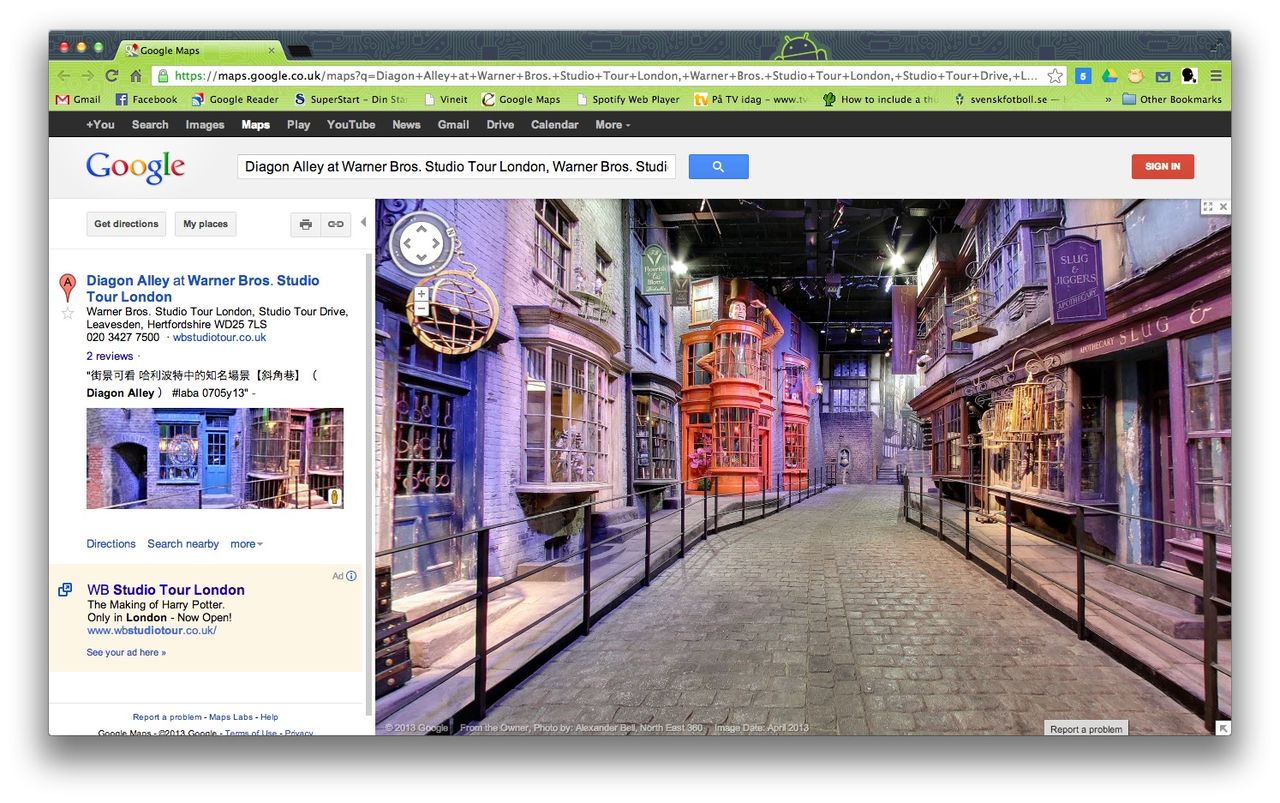Viewport: 1280px width, 803px height.
Task: Open the Maps Labs footer link
Action: (x=230, y=717)
